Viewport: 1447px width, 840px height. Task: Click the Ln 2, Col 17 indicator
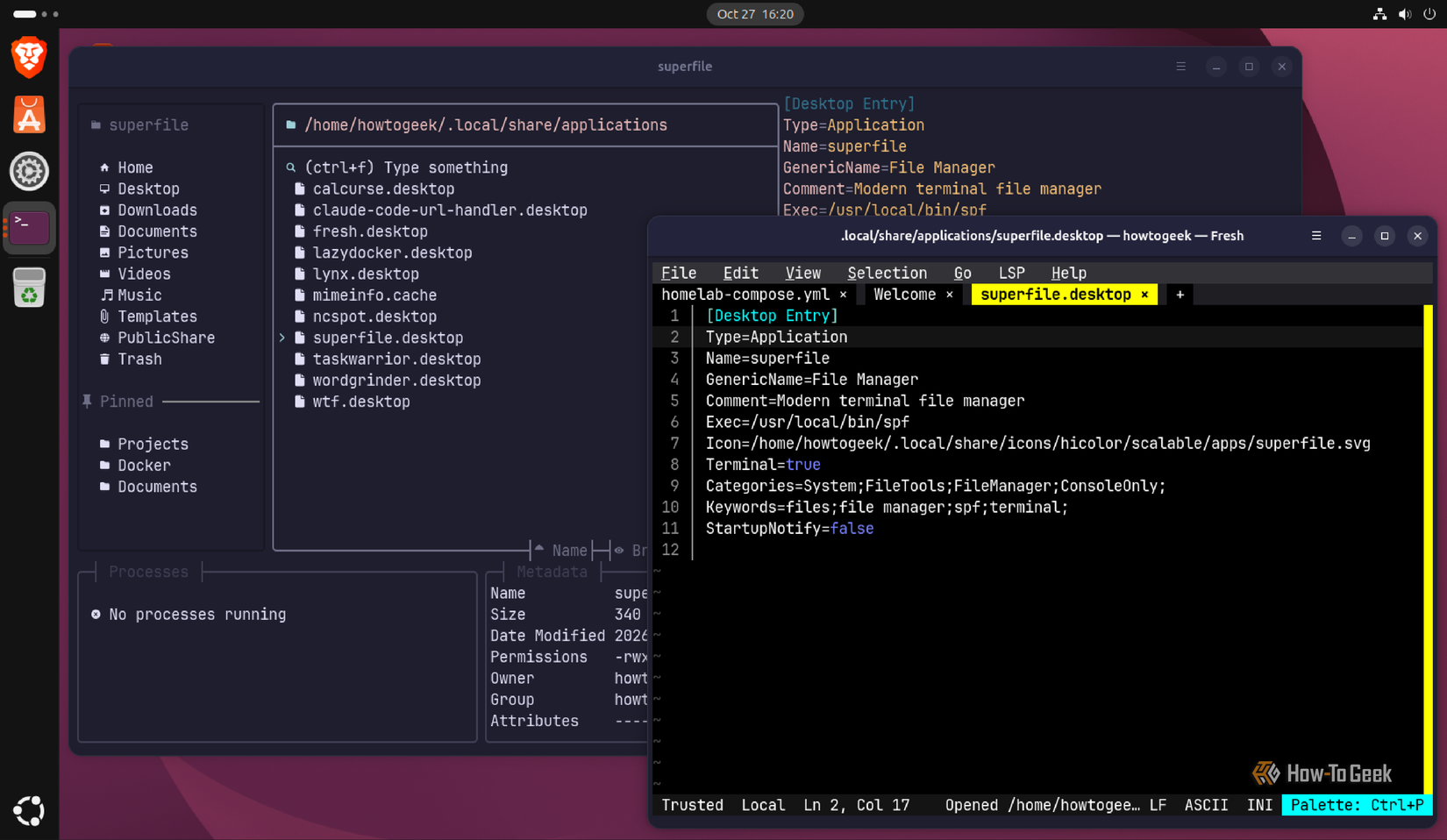tap(856, 805)
